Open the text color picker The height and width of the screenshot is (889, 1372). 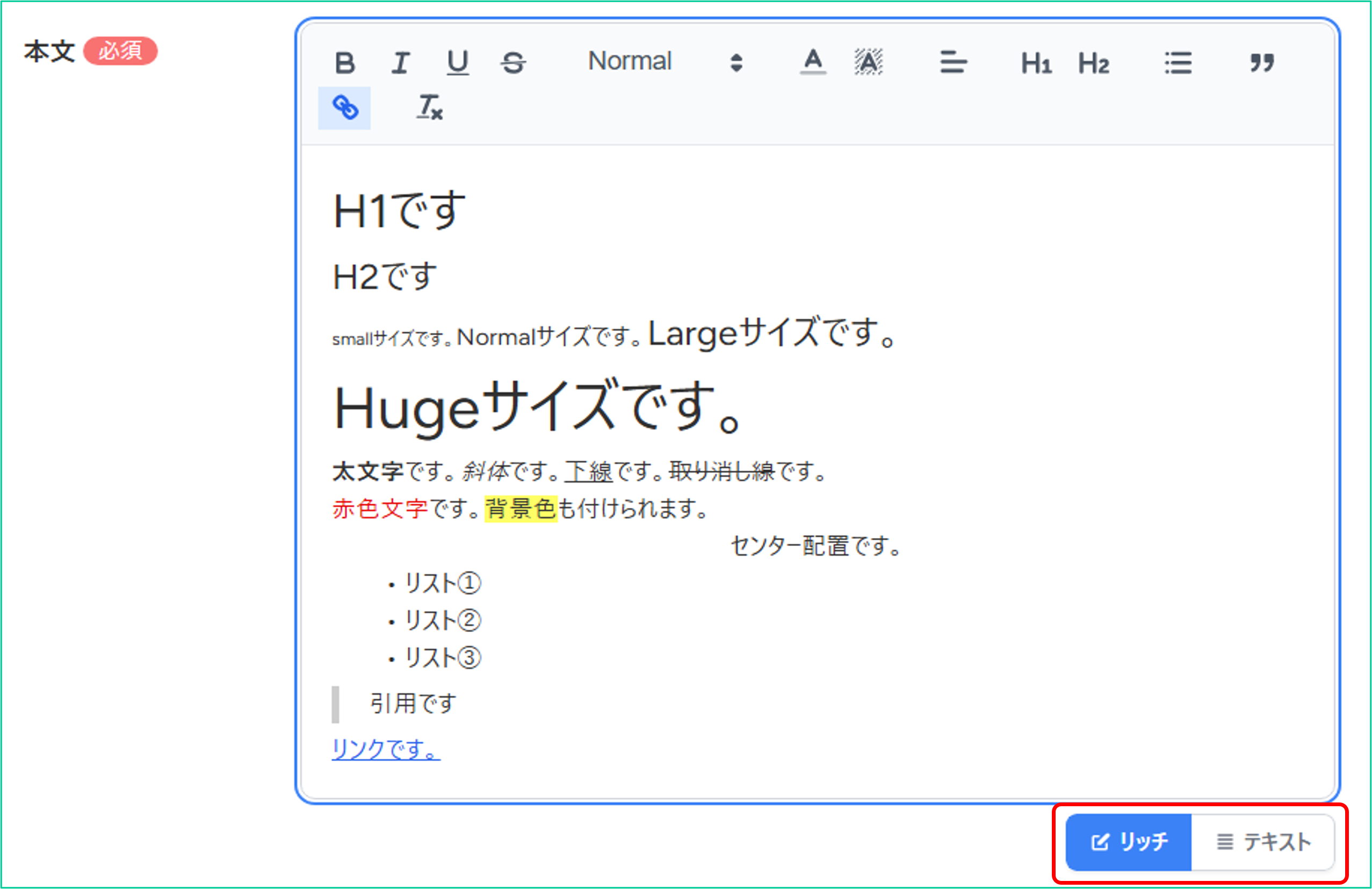pos(813,62)
